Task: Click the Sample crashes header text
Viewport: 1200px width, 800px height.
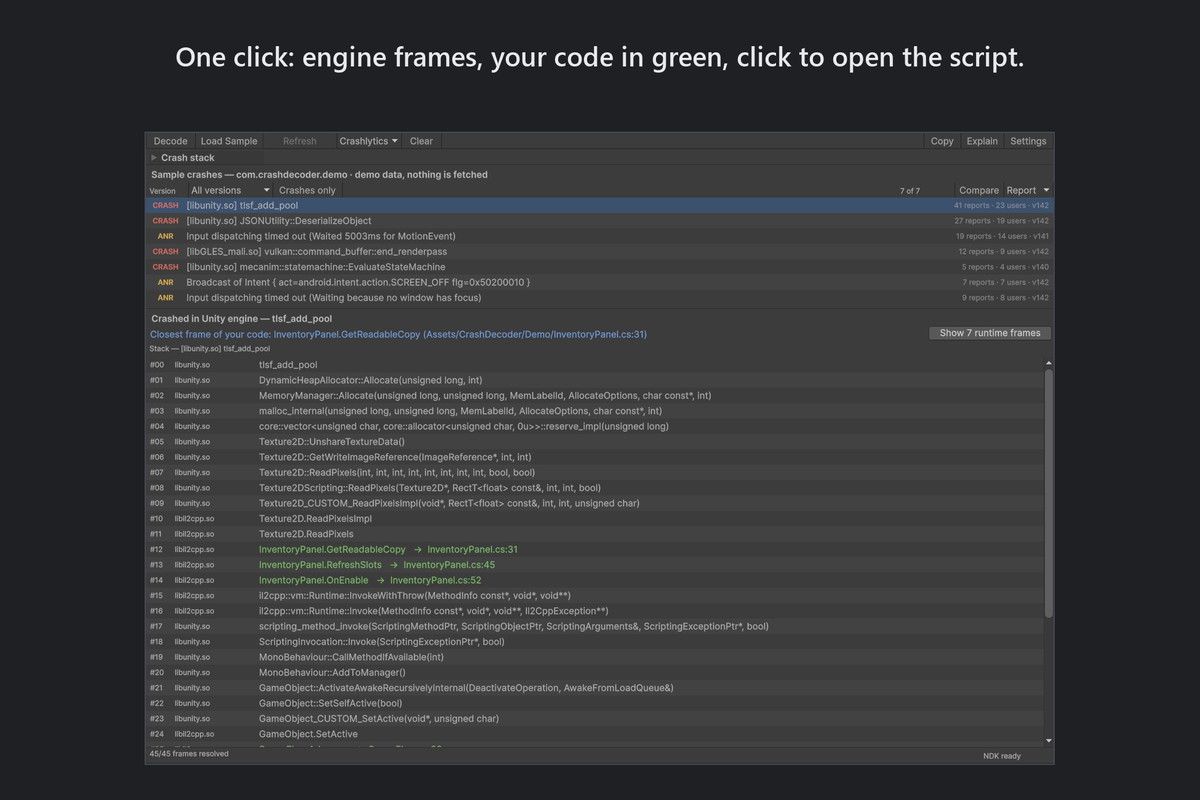Action: pos(319,175)
